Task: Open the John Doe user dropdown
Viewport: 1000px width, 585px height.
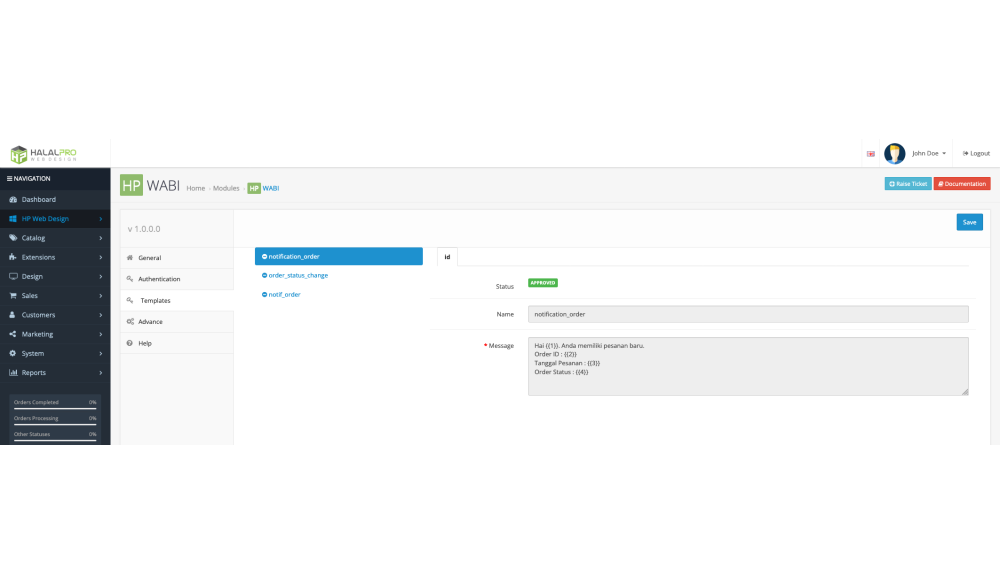Action: (928, 154)
